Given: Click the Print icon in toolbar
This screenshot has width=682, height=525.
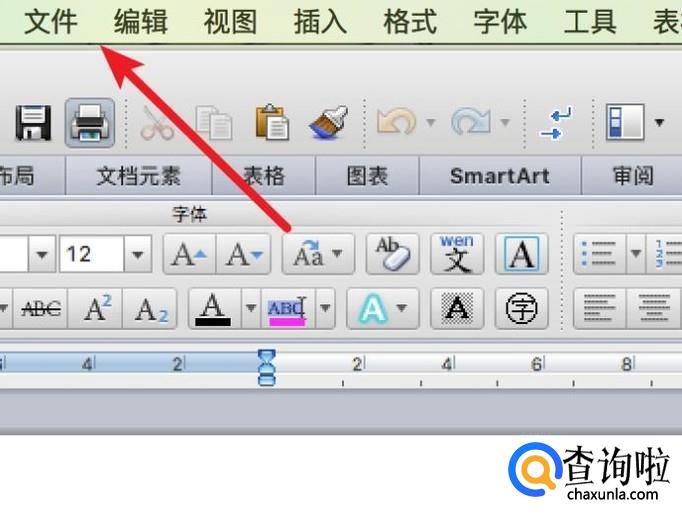Looking at the screenshot, I should [90, 123].
